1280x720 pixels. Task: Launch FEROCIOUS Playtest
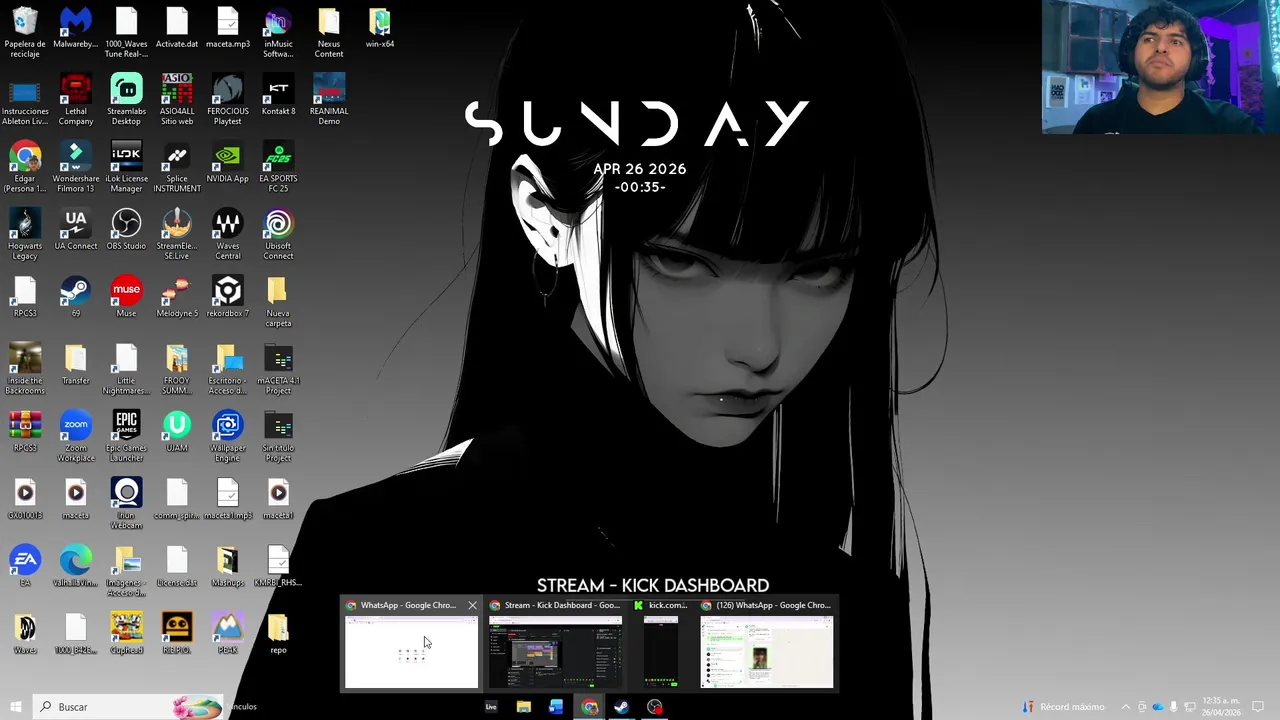pyautogui.click(x=228, y=99)
